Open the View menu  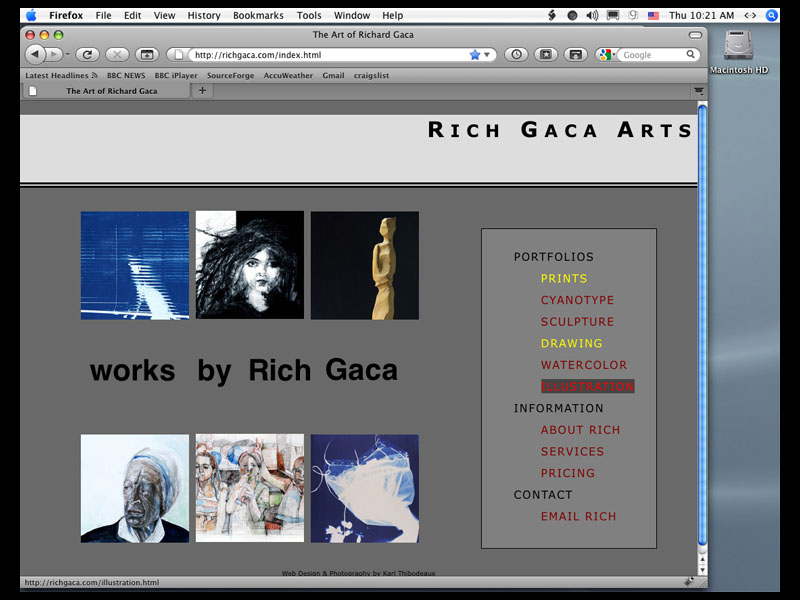(164, 15)
